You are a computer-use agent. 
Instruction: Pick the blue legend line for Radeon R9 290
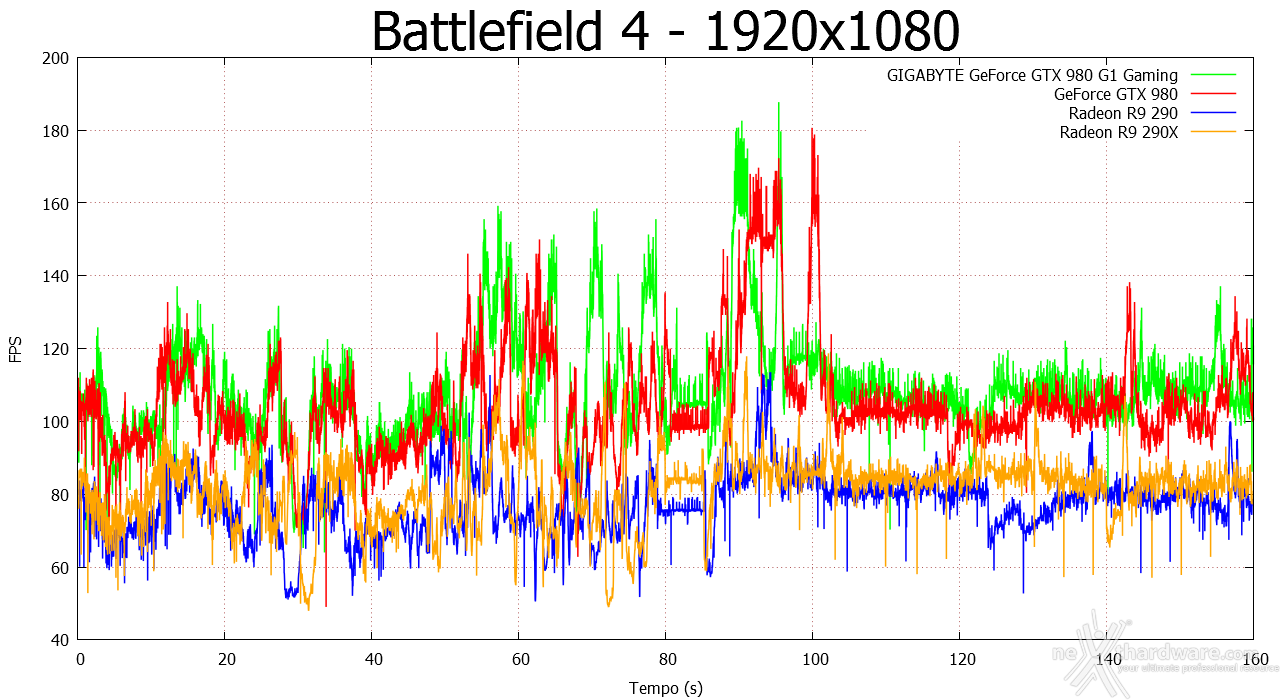click(1211, 113)
